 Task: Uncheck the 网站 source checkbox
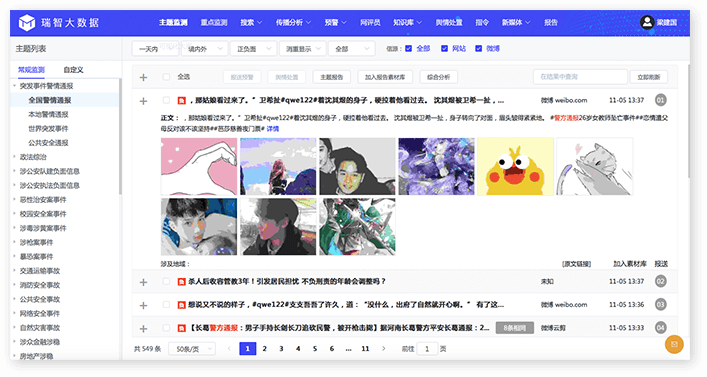[x=444, y=48]
